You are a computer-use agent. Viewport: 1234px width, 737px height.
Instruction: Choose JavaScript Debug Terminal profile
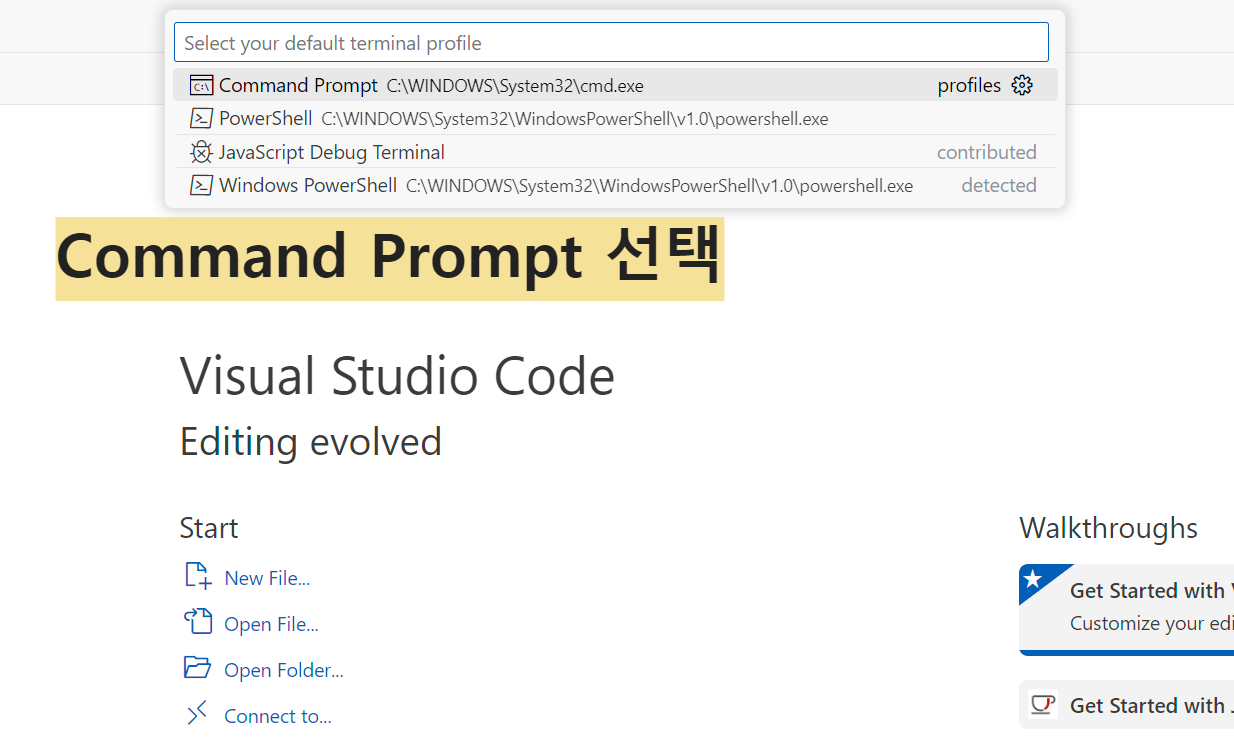pyautogui.click(x=615, y=152)
